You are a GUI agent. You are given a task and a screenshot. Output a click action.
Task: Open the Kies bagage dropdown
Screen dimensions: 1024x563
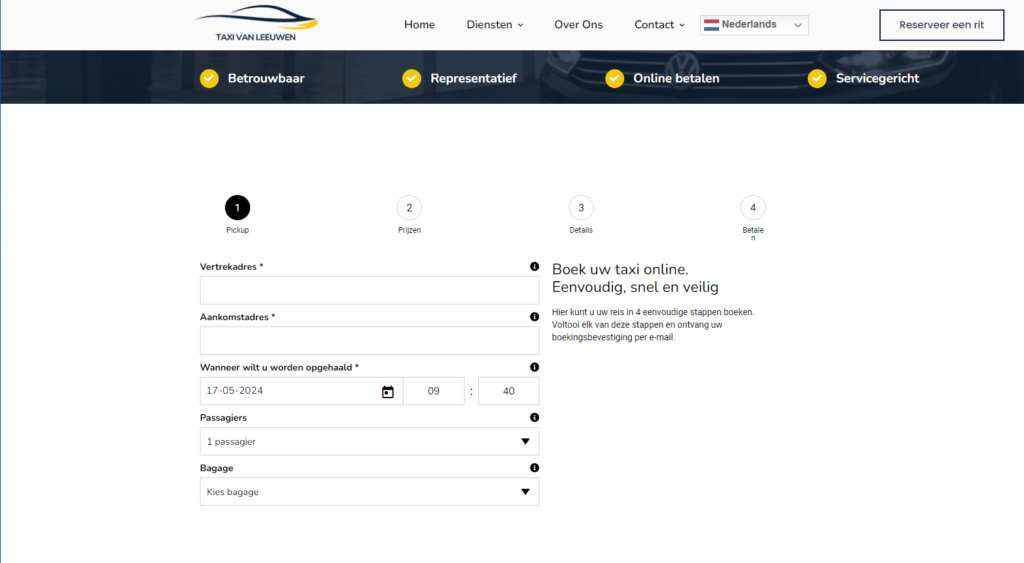click(x=370, y=492)
